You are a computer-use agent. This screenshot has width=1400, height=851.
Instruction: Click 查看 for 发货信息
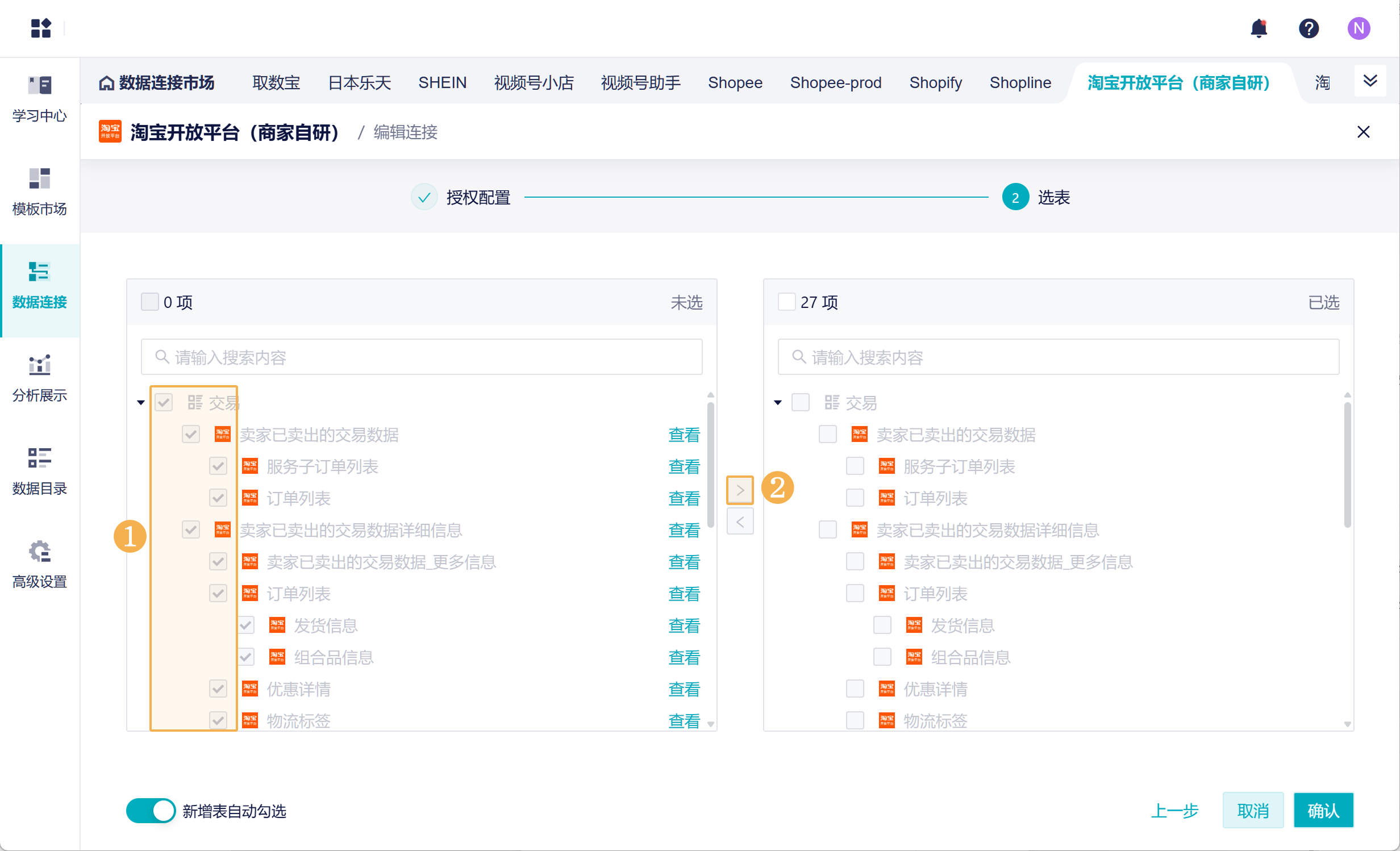(684, 625)
